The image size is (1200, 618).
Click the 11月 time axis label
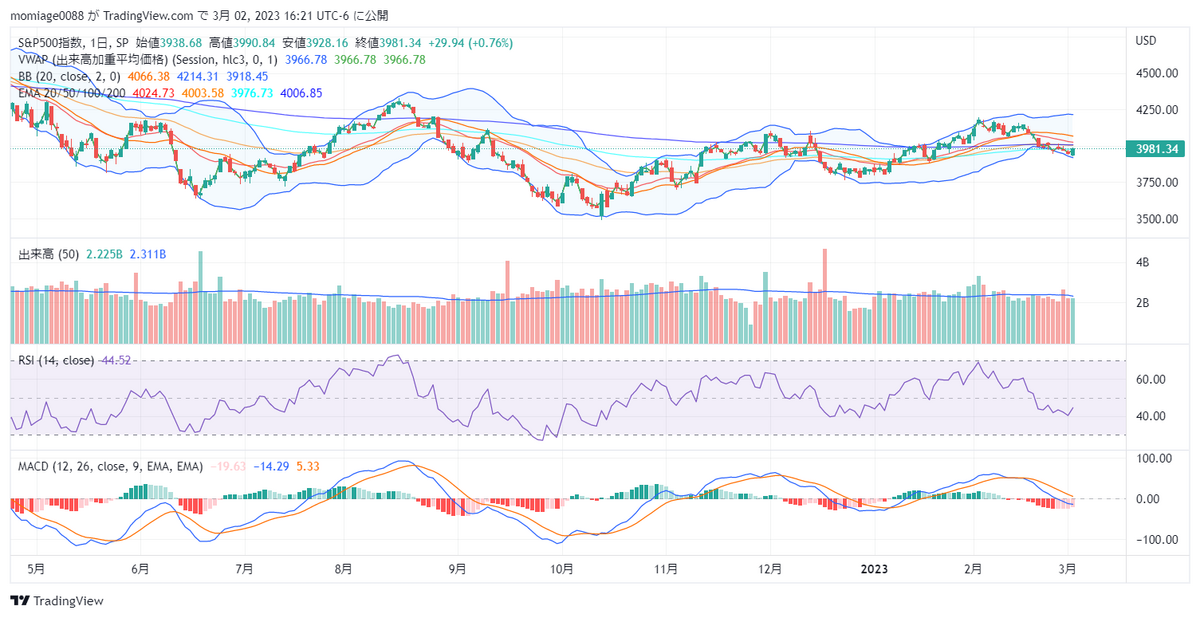point(666,568)
